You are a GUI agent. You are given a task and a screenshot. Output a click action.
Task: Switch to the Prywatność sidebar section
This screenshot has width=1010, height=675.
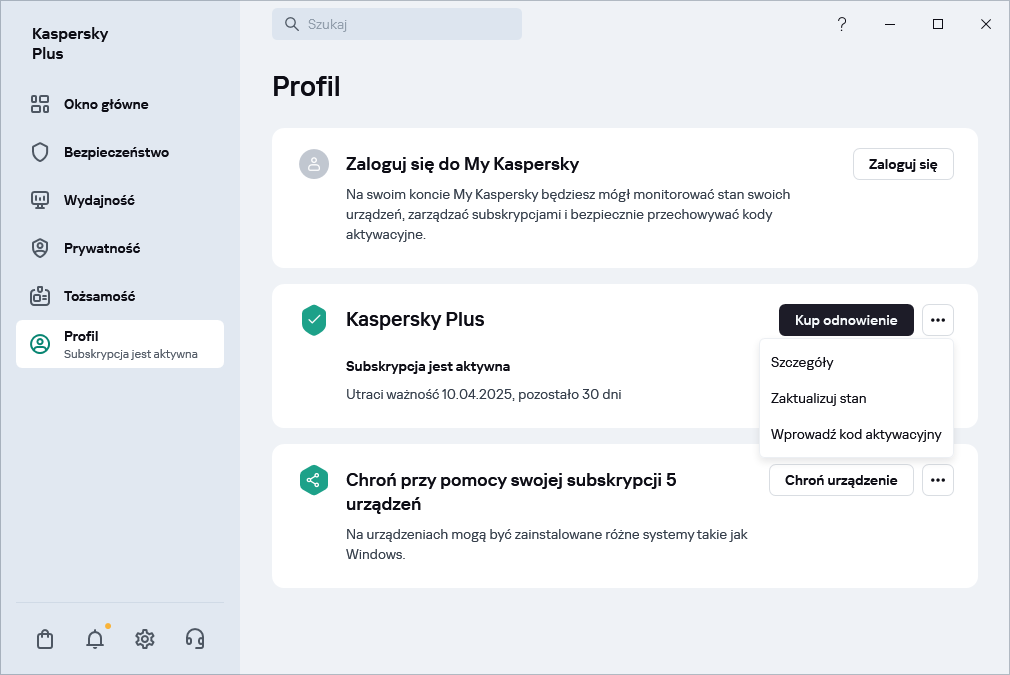pyautogui.click(x=101, y=248)
